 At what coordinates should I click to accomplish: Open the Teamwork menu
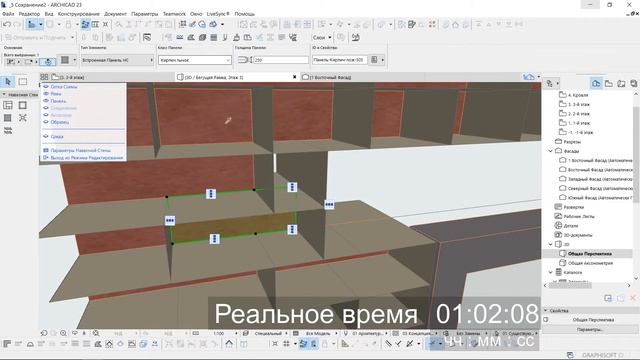coord(174,14)
